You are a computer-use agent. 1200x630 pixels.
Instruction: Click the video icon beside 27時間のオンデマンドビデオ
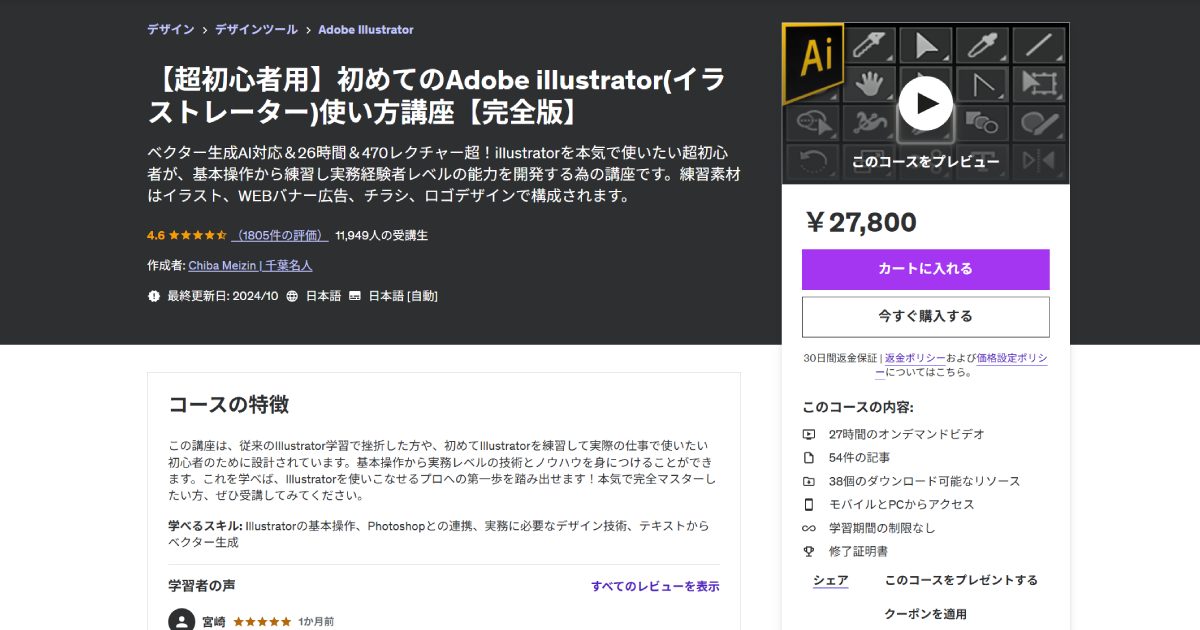coord(809,434)
